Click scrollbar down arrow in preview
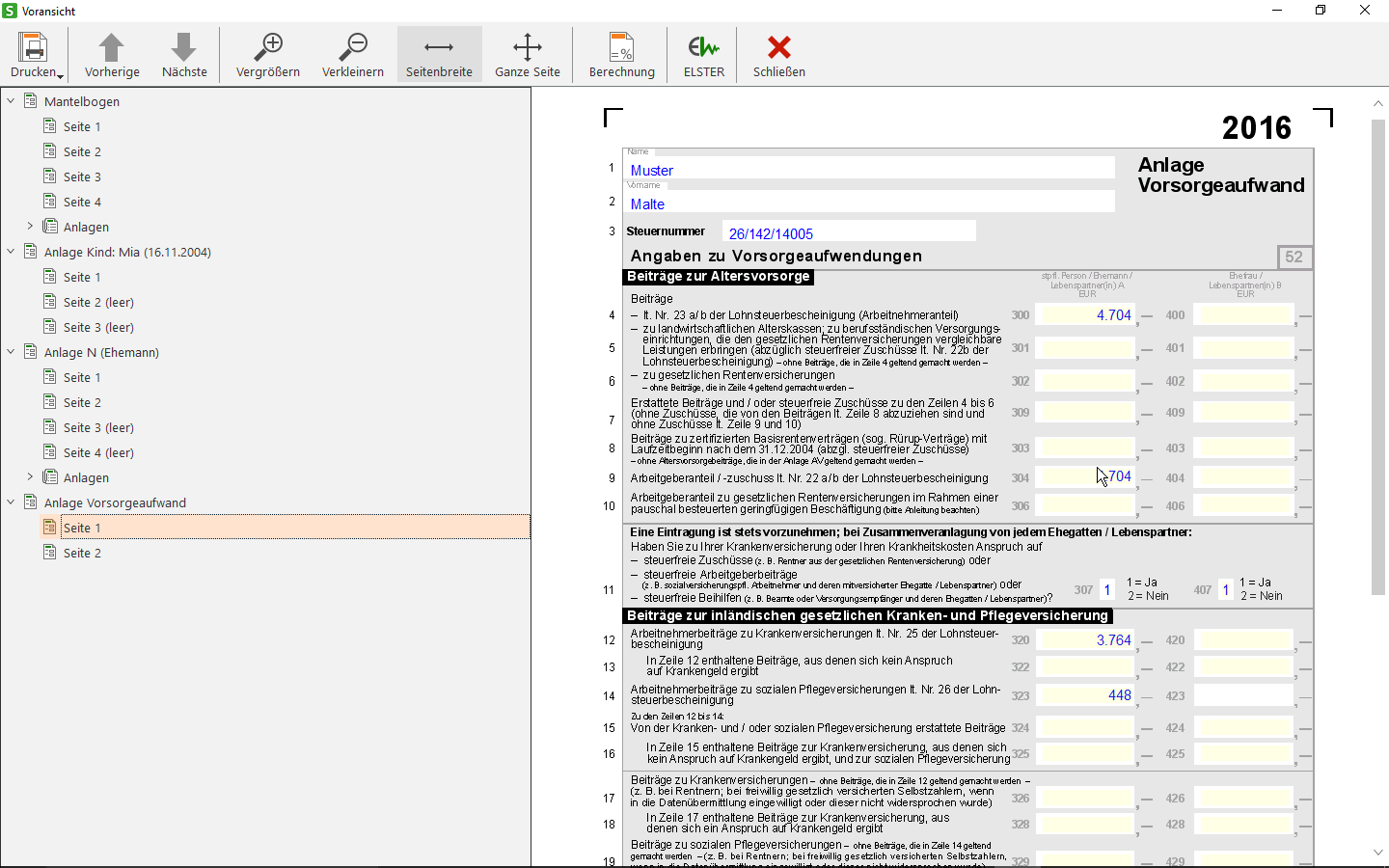 tap(1377, 853)
